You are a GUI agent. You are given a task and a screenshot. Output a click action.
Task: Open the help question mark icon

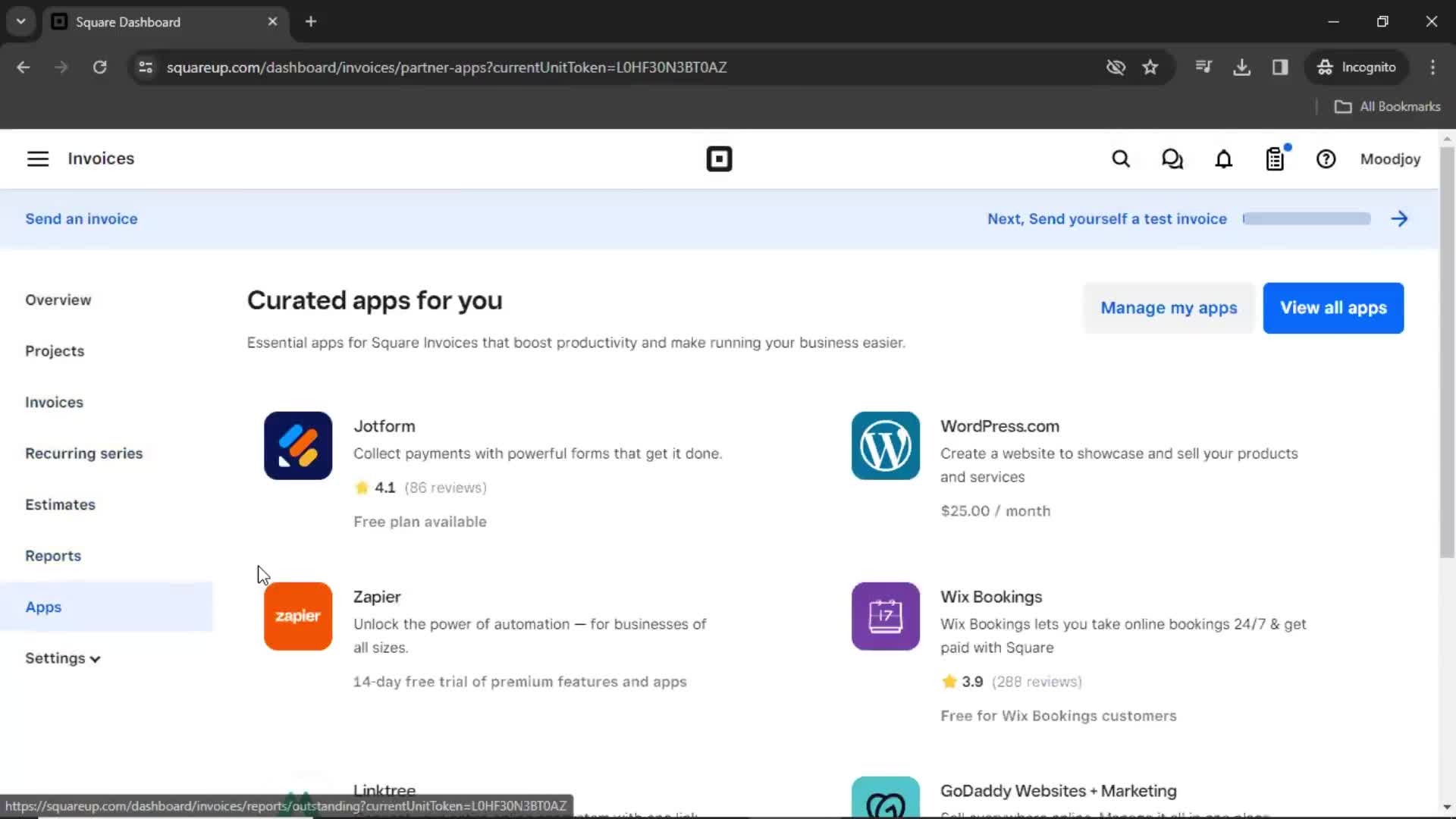tap(1326, 159)
